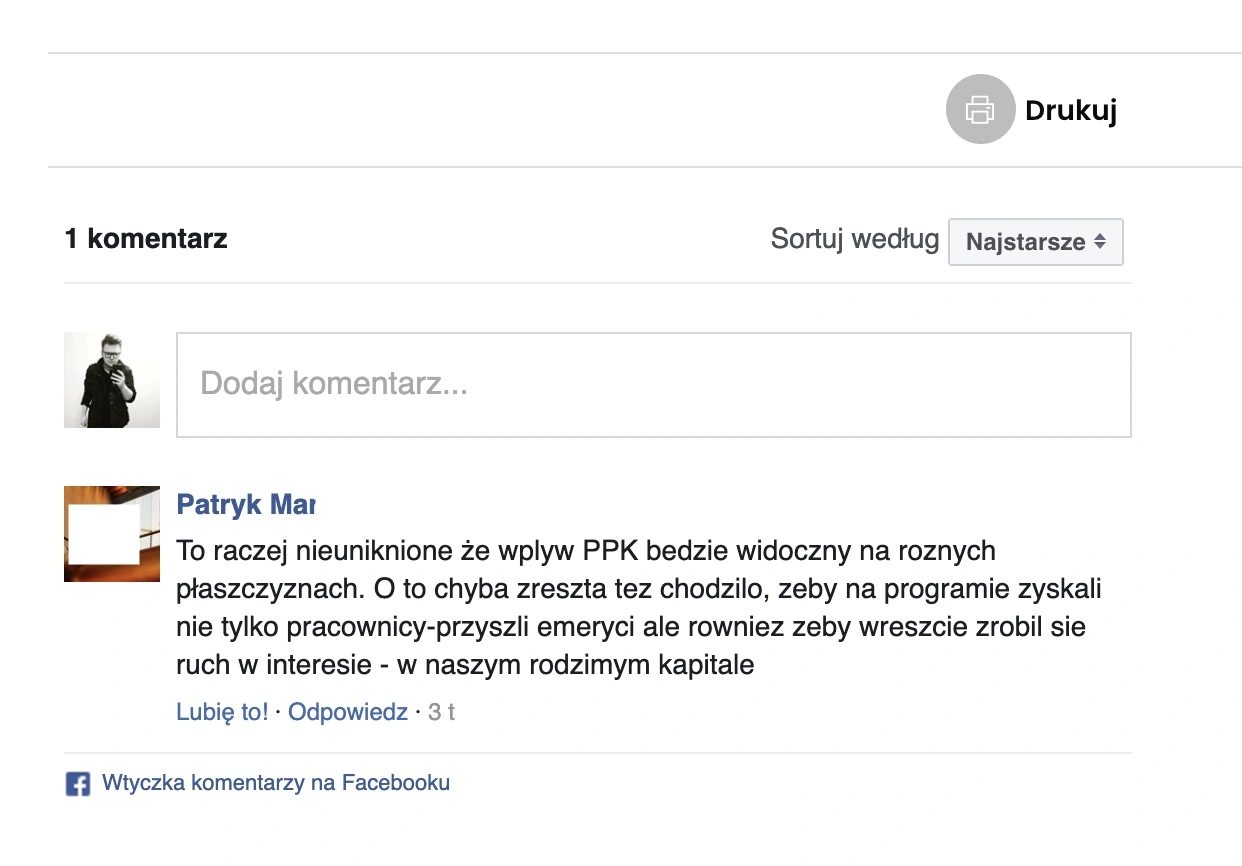Click the white box on commenter's avatar

coord(101,533)
